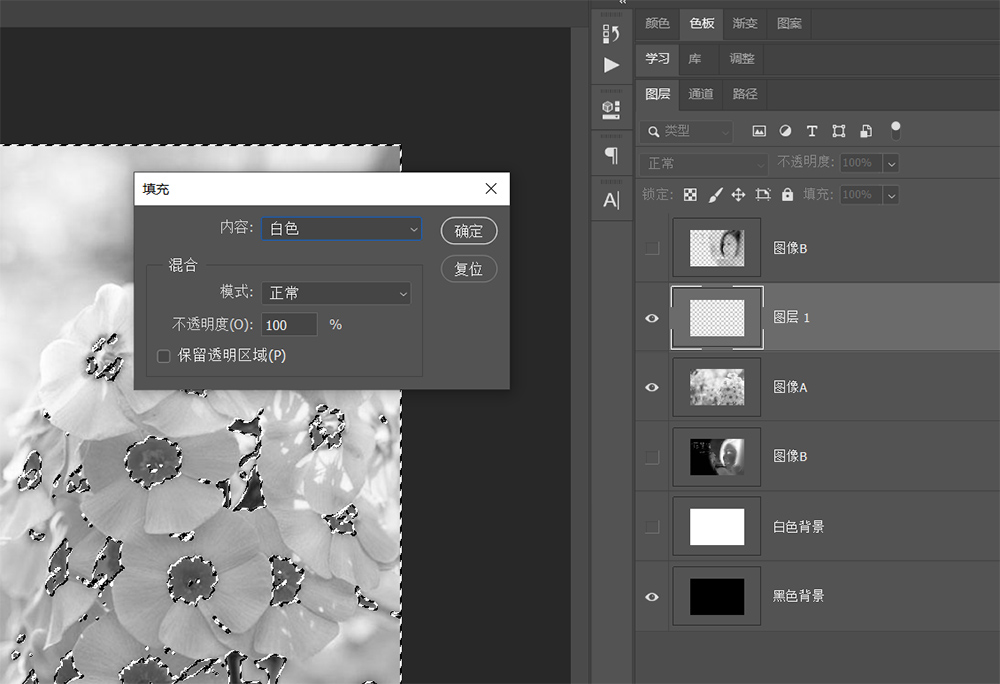This screenshot has height=684, width=1000.
Task: Select the filter-by-adjustment-layers icon
Action: (785, 130)
